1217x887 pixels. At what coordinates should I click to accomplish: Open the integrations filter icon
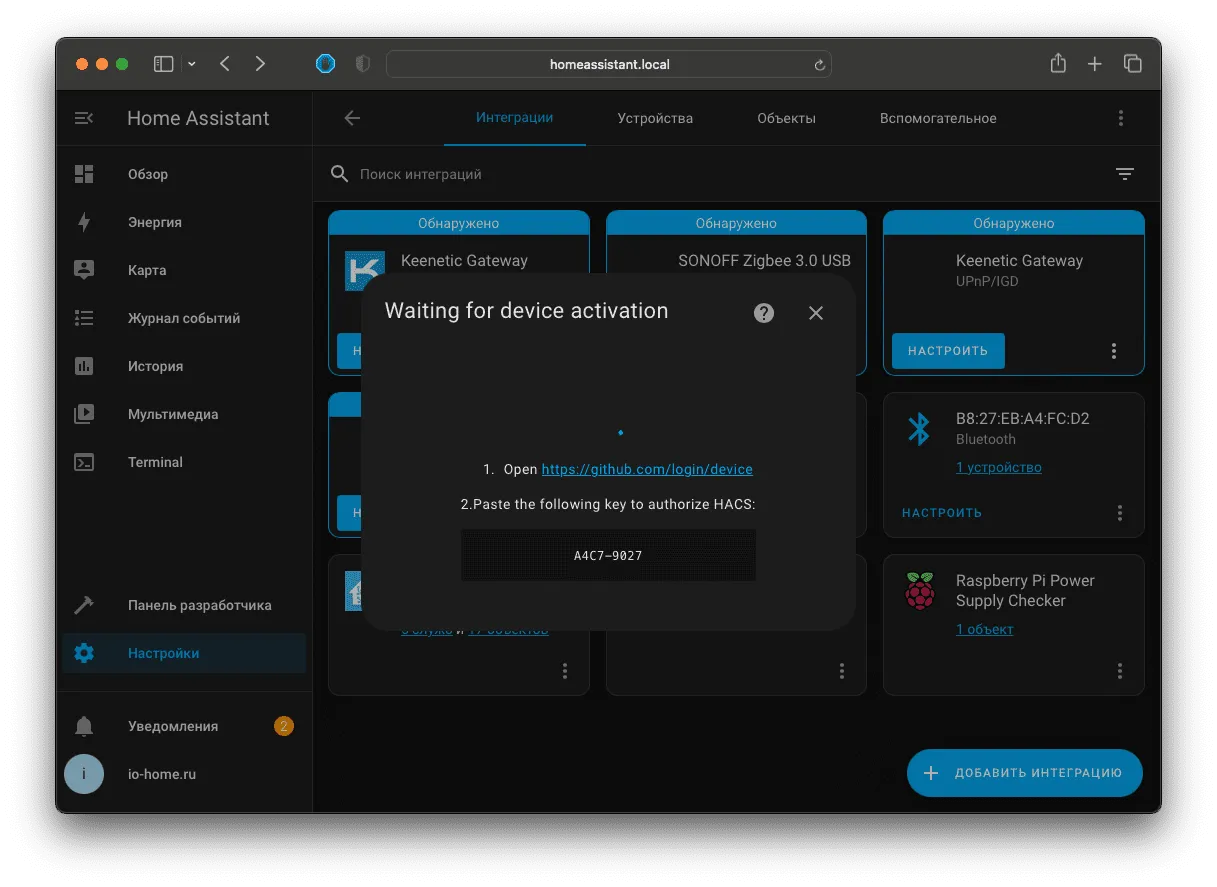click(1125, 174)
